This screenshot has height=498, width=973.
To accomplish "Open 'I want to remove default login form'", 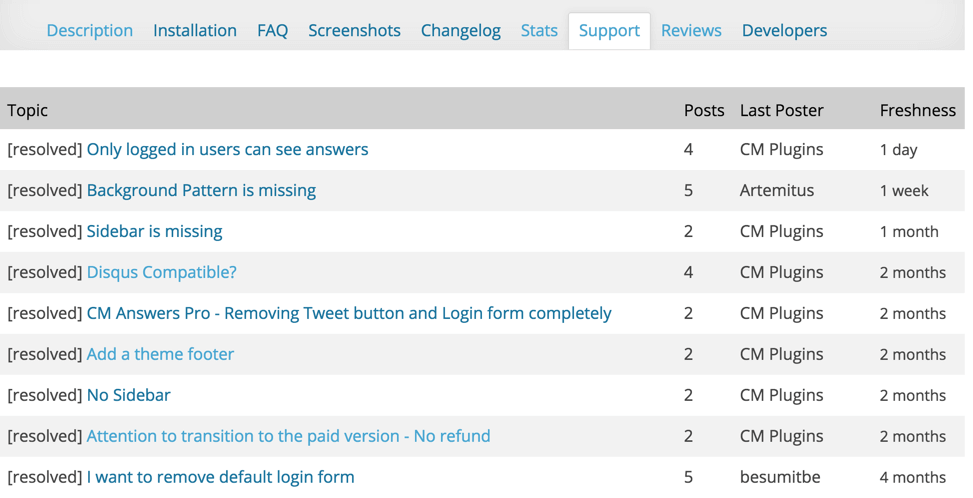I will 220,477.
